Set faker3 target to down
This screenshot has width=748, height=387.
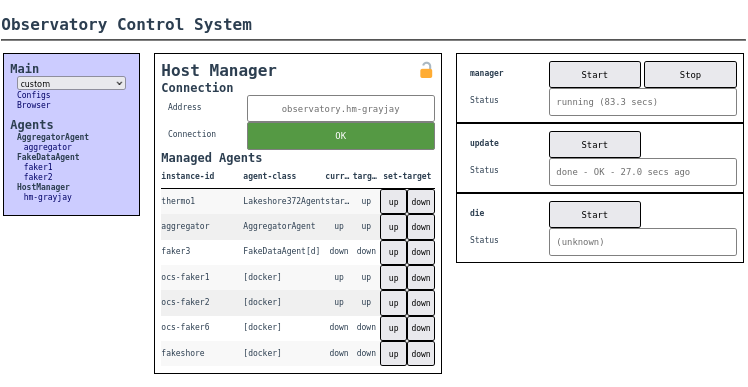[421, 252]
